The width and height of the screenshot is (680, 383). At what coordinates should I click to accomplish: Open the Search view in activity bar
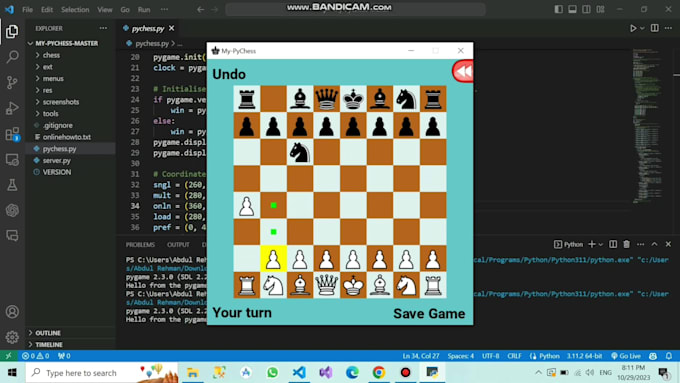[x=12, y=57]
